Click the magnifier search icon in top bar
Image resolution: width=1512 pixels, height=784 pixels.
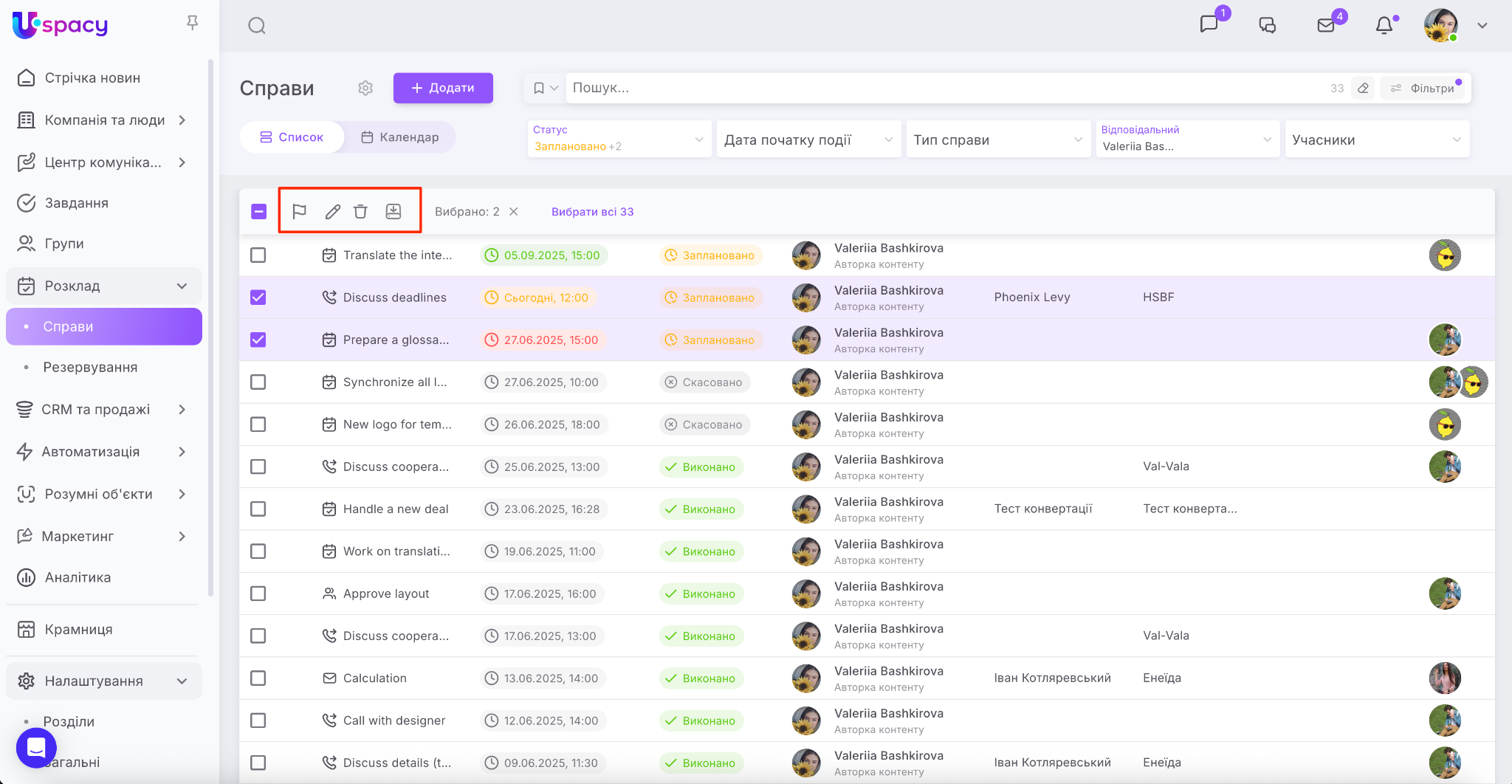[257, 26]
